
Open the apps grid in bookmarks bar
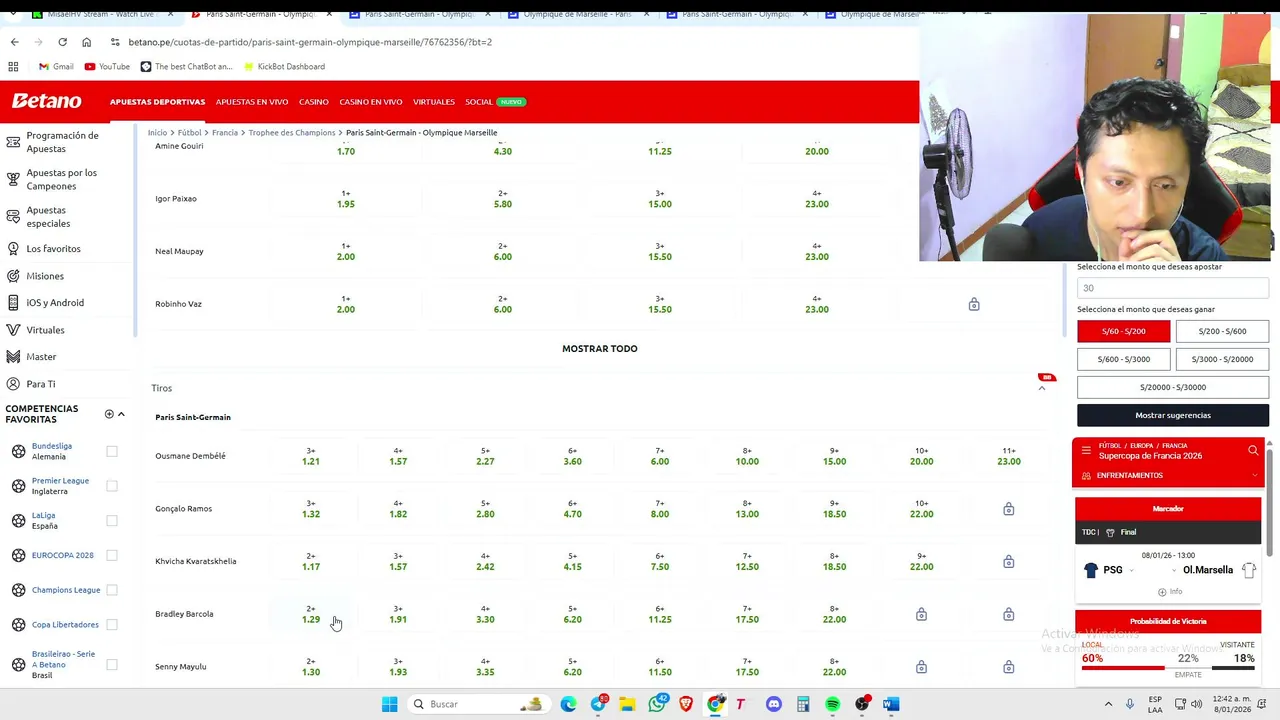13,66
